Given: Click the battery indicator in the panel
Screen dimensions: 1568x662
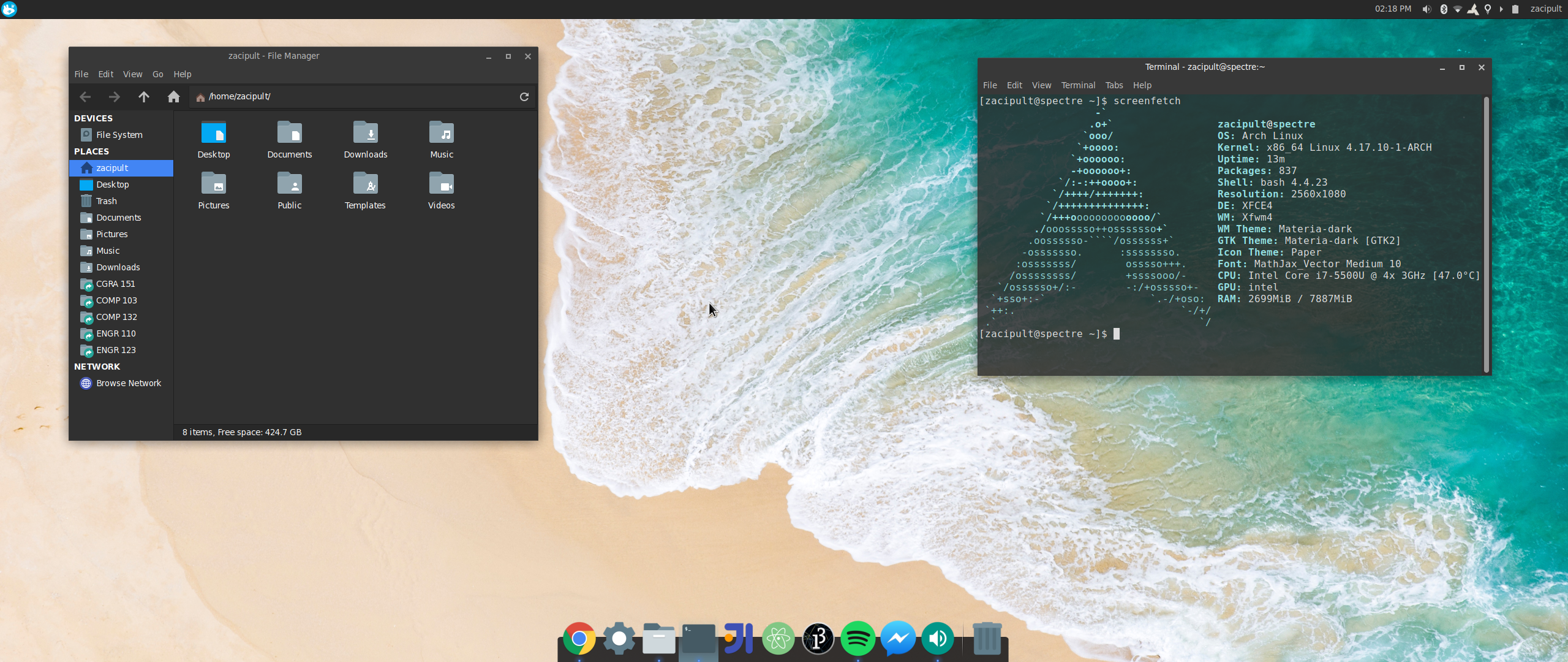Looking at the screenshot, I should (1515, 9).
